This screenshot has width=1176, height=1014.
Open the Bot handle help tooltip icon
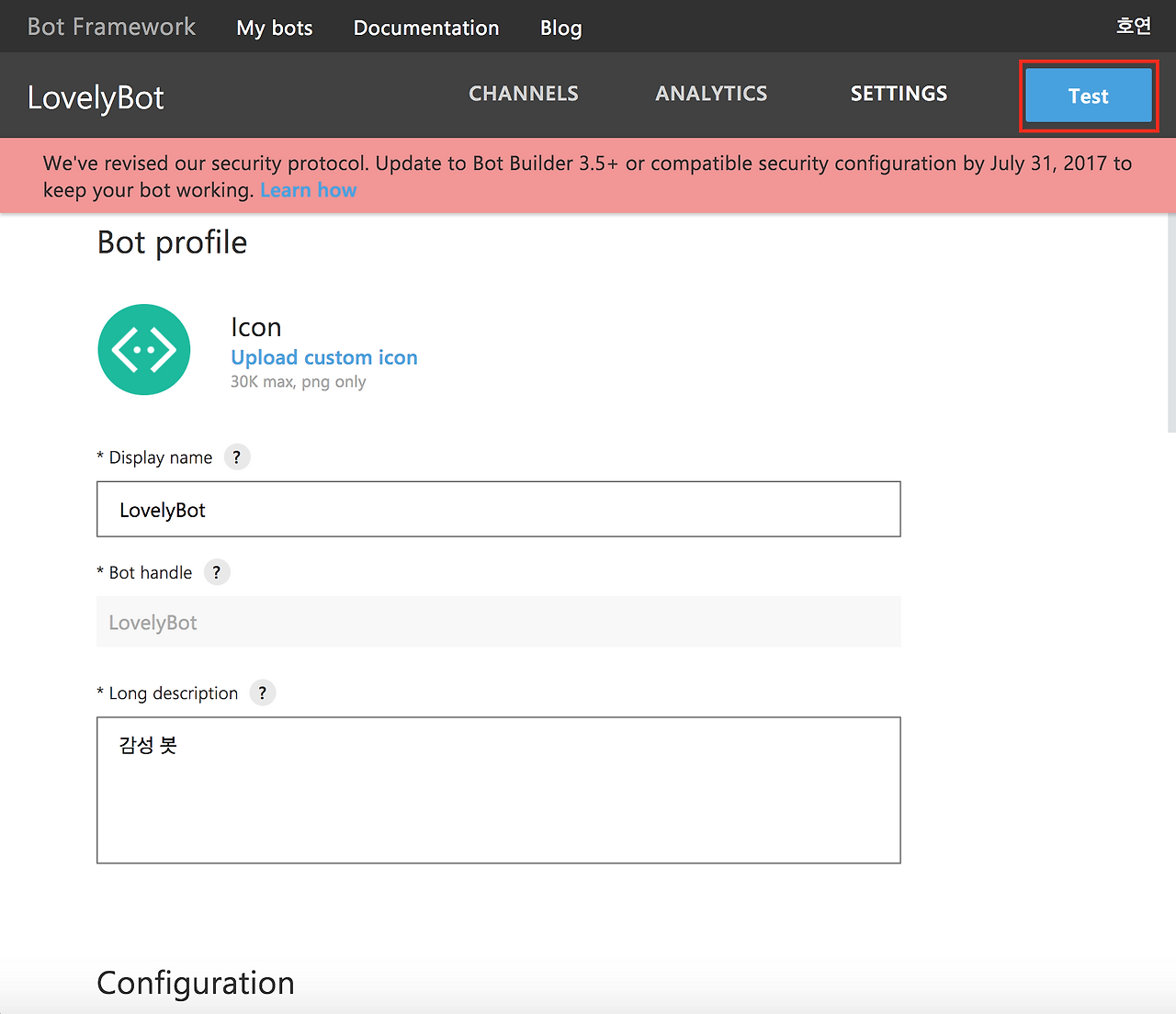click(x=217, y=572)
